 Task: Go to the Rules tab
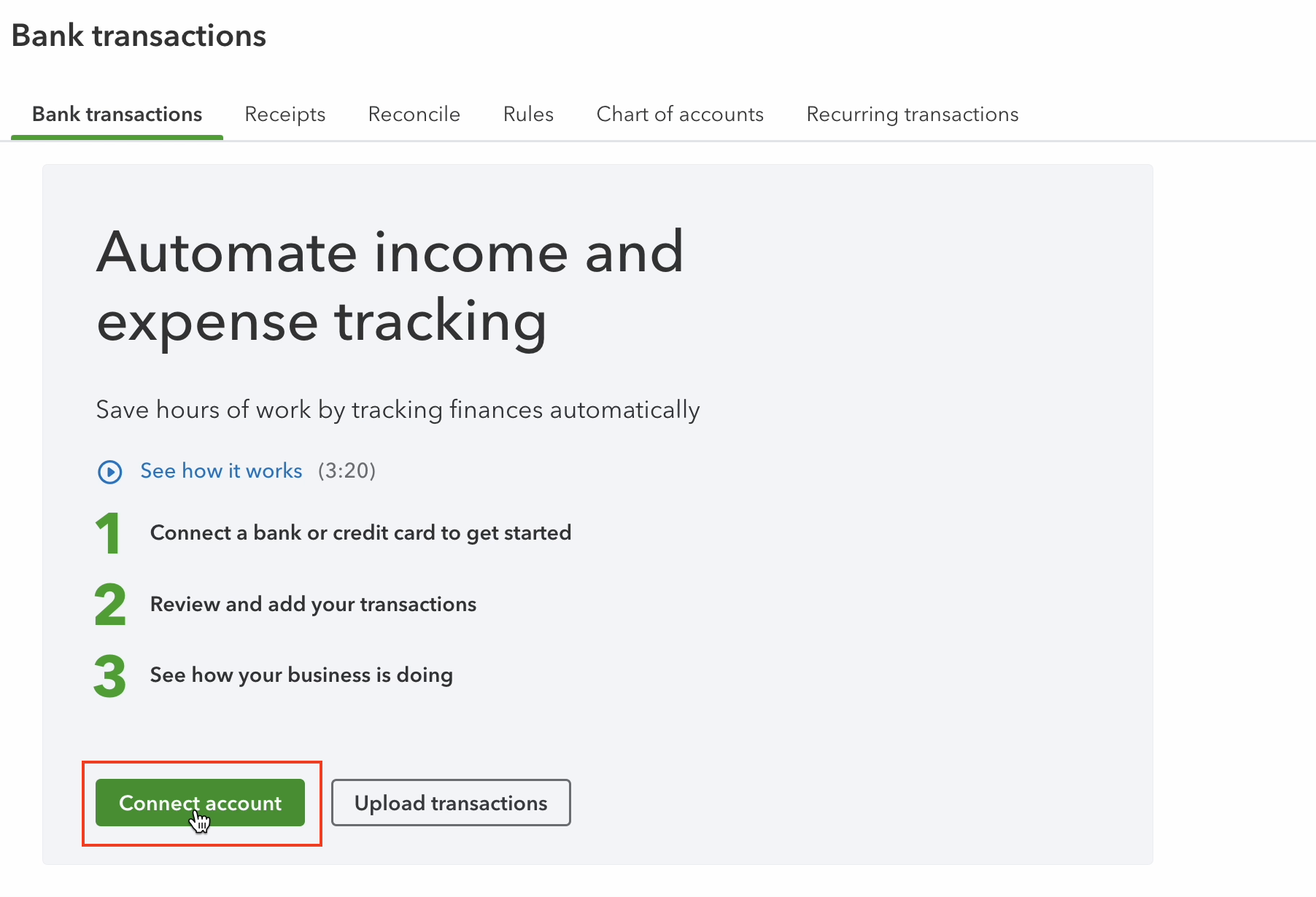click(528, 114)
